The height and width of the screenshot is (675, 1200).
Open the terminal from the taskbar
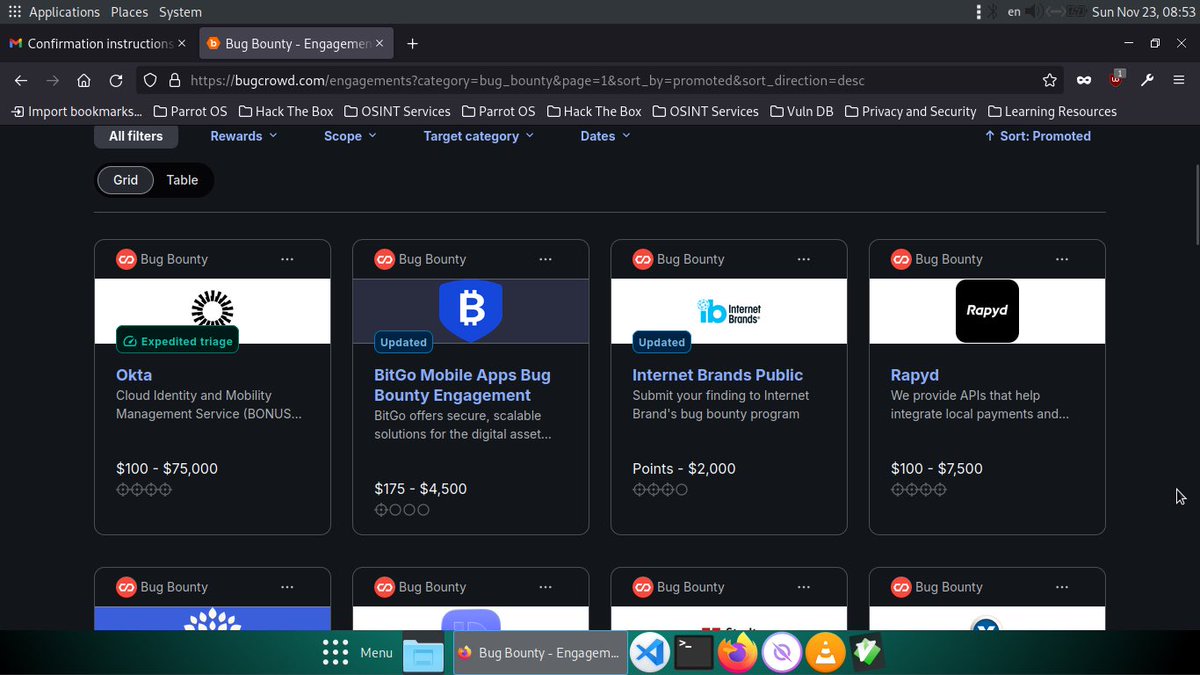click(694, 653)
